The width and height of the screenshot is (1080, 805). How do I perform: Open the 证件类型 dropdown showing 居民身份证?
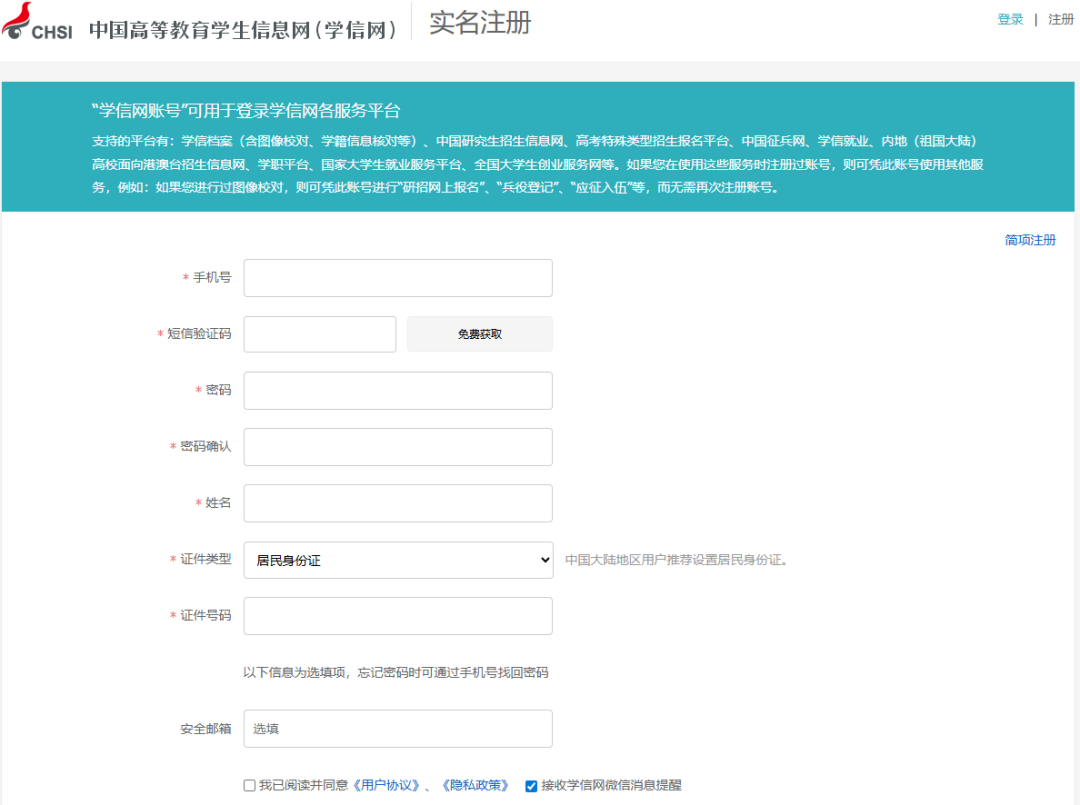click(x=398, y=560)
